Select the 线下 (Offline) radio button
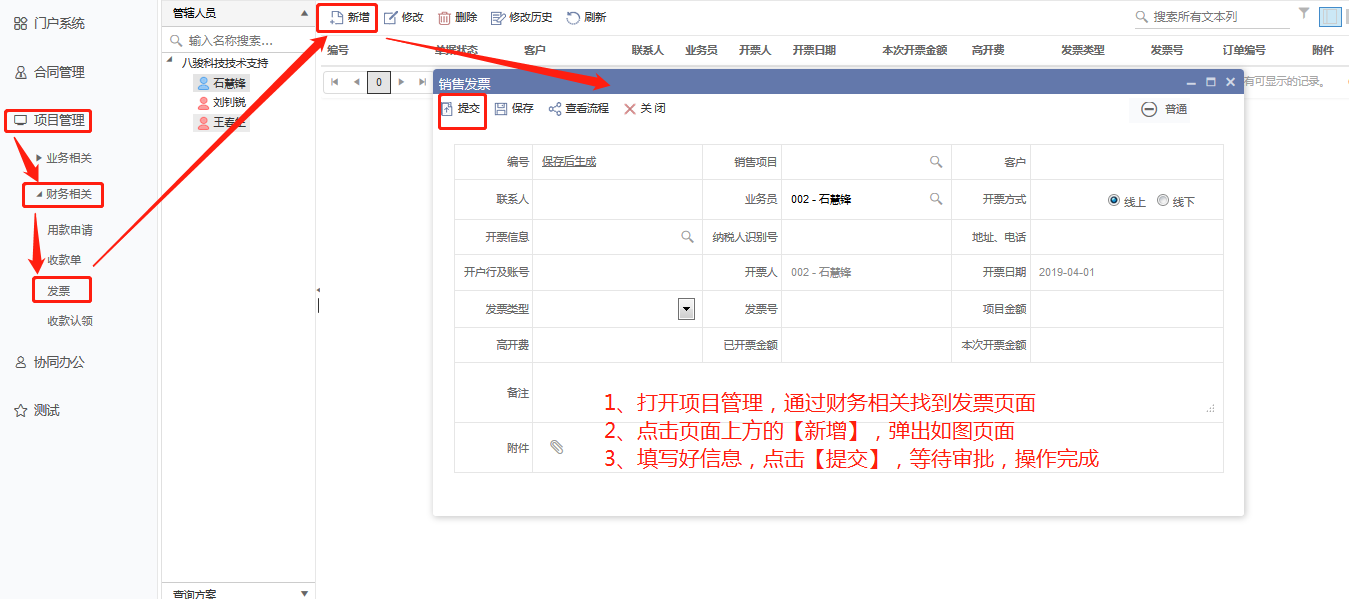Screen dimensions: 1349x599 tap(1162, 200)
